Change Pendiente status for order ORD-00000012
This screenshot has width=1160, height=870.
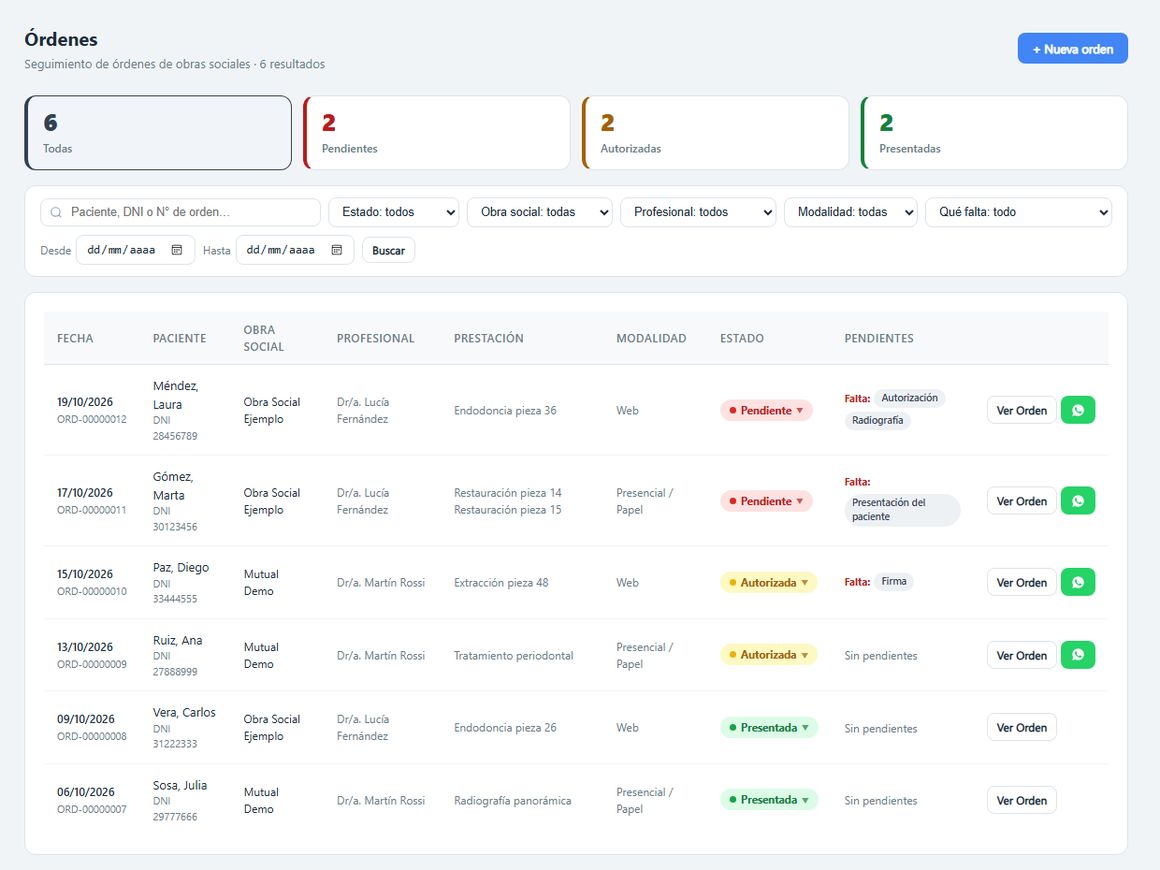[x=766, y=411]
